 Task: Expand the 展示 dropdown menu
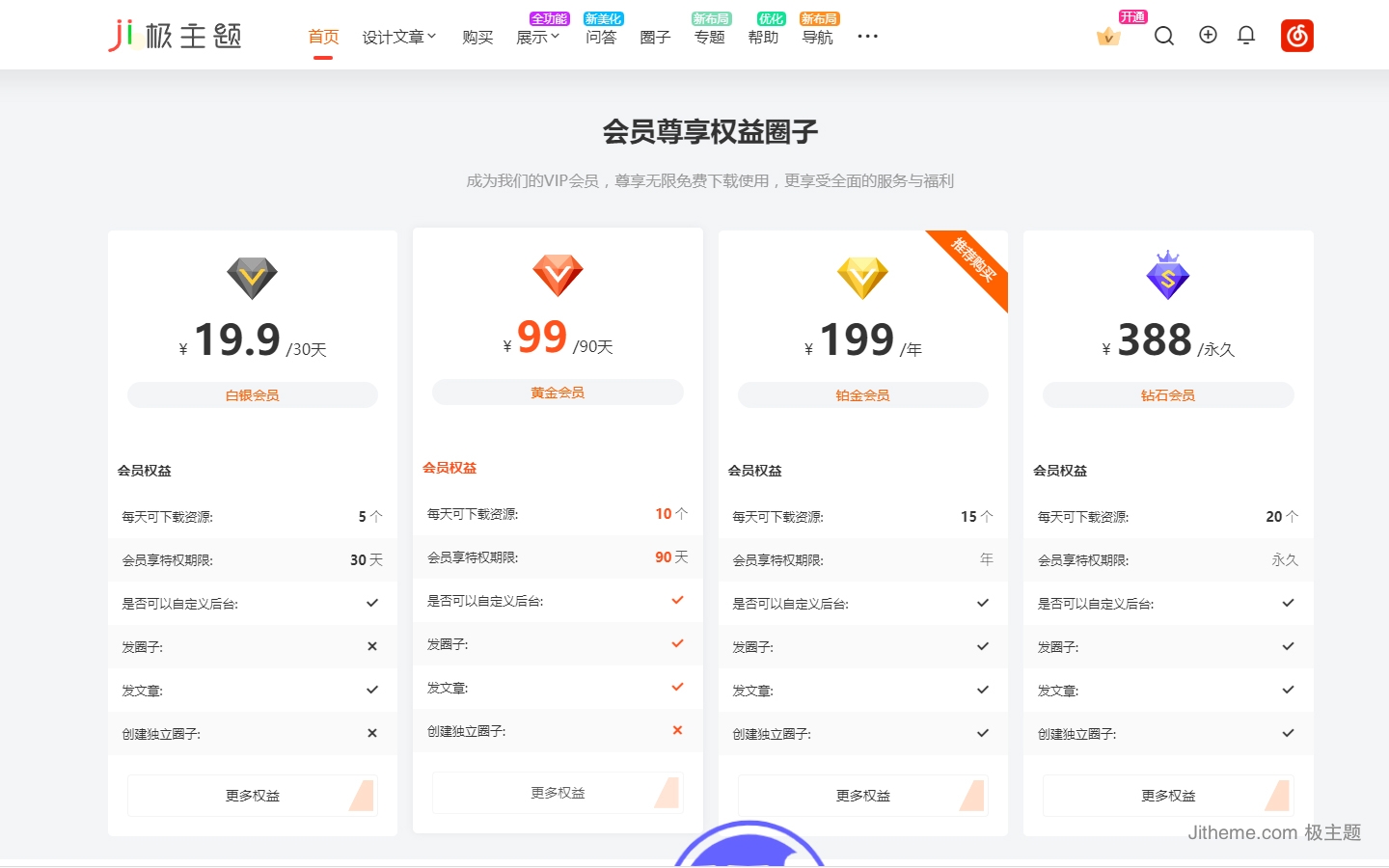[x=538, y=37]
